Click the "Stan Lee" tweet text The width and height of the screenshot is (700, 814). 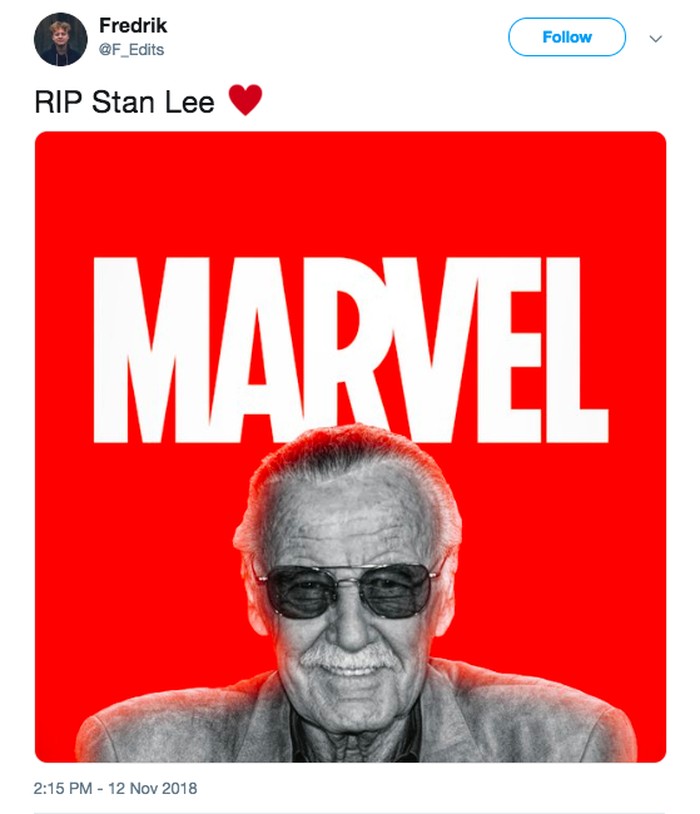coord(153,102)
